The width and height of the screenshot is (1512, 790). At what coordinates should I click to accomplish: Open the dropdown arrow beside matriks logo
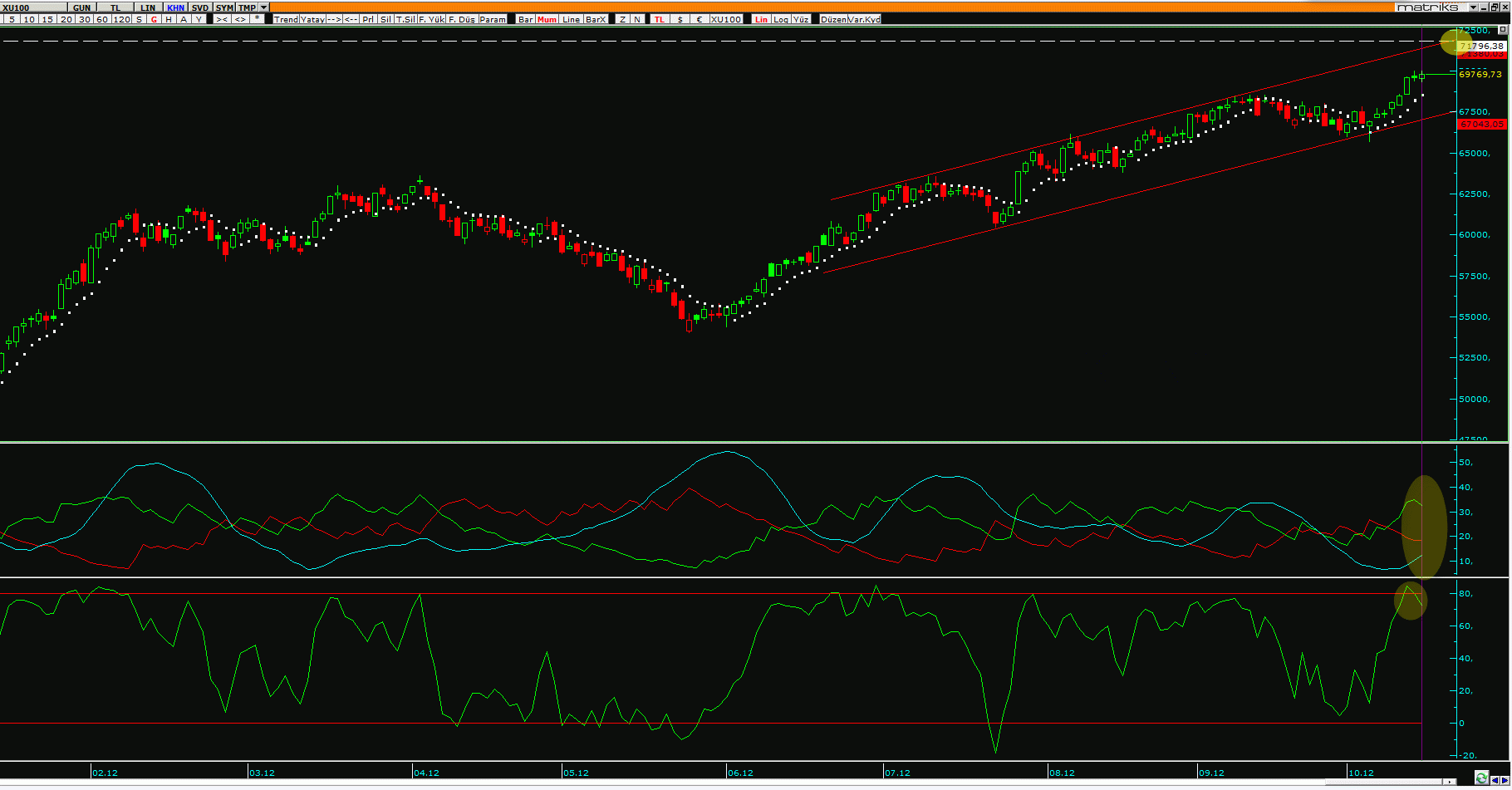click(1473, 7)
